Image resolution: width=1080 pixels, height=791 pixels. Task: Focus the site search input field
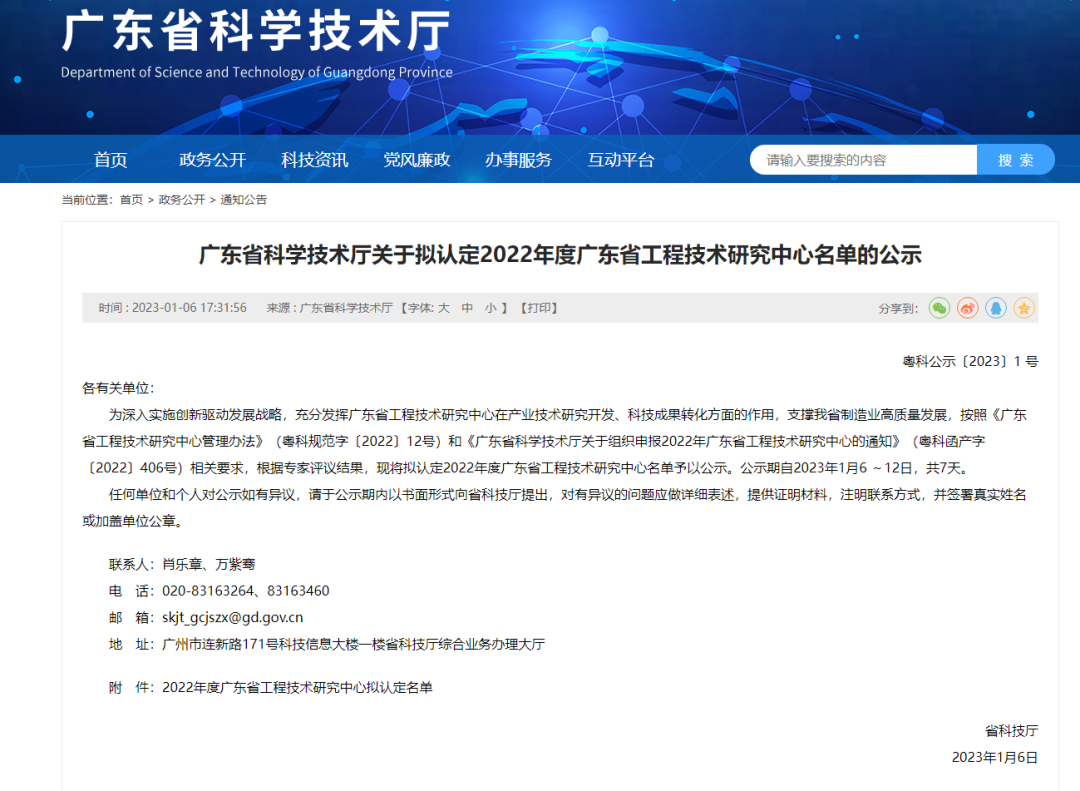pos(864,160)
